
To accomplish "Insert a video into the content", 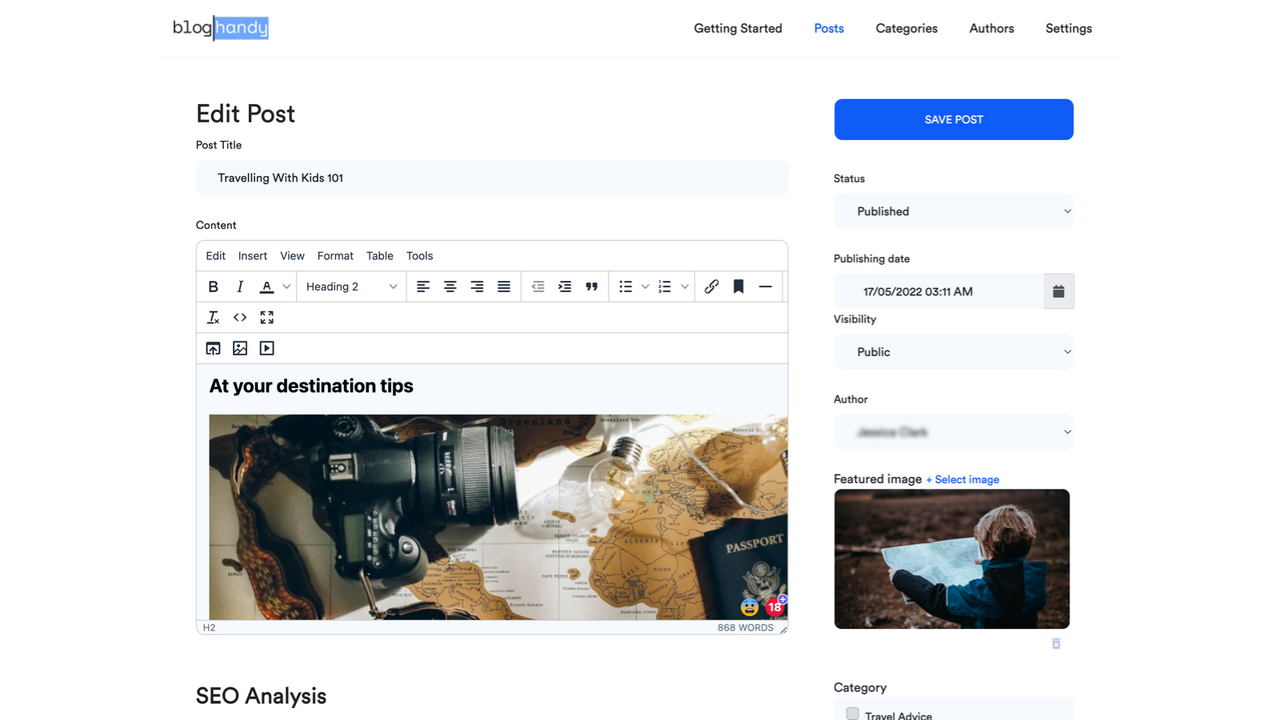I will click(x=266, y=347).
